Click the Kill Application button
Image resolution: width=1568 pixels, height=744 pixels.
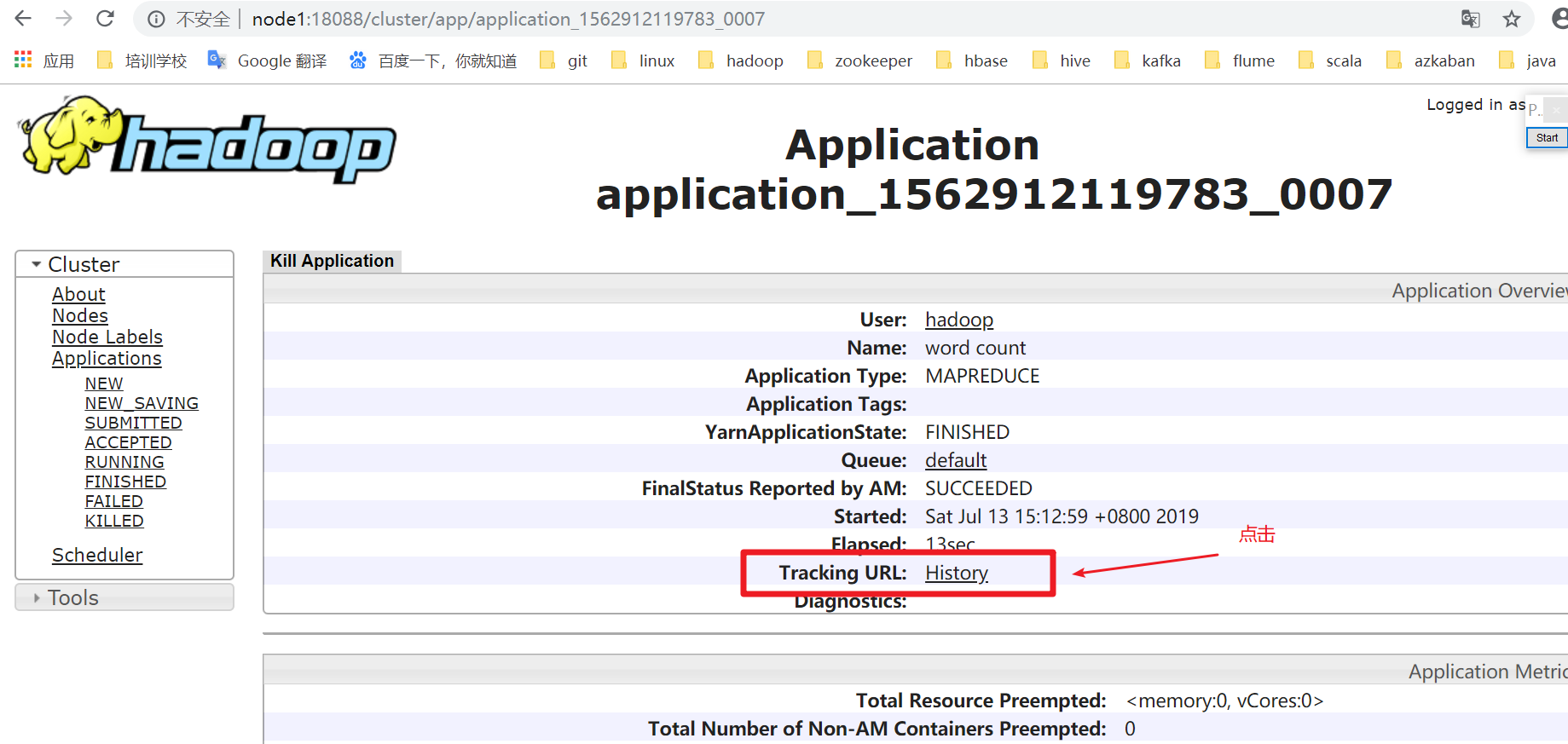pos(332,261)
